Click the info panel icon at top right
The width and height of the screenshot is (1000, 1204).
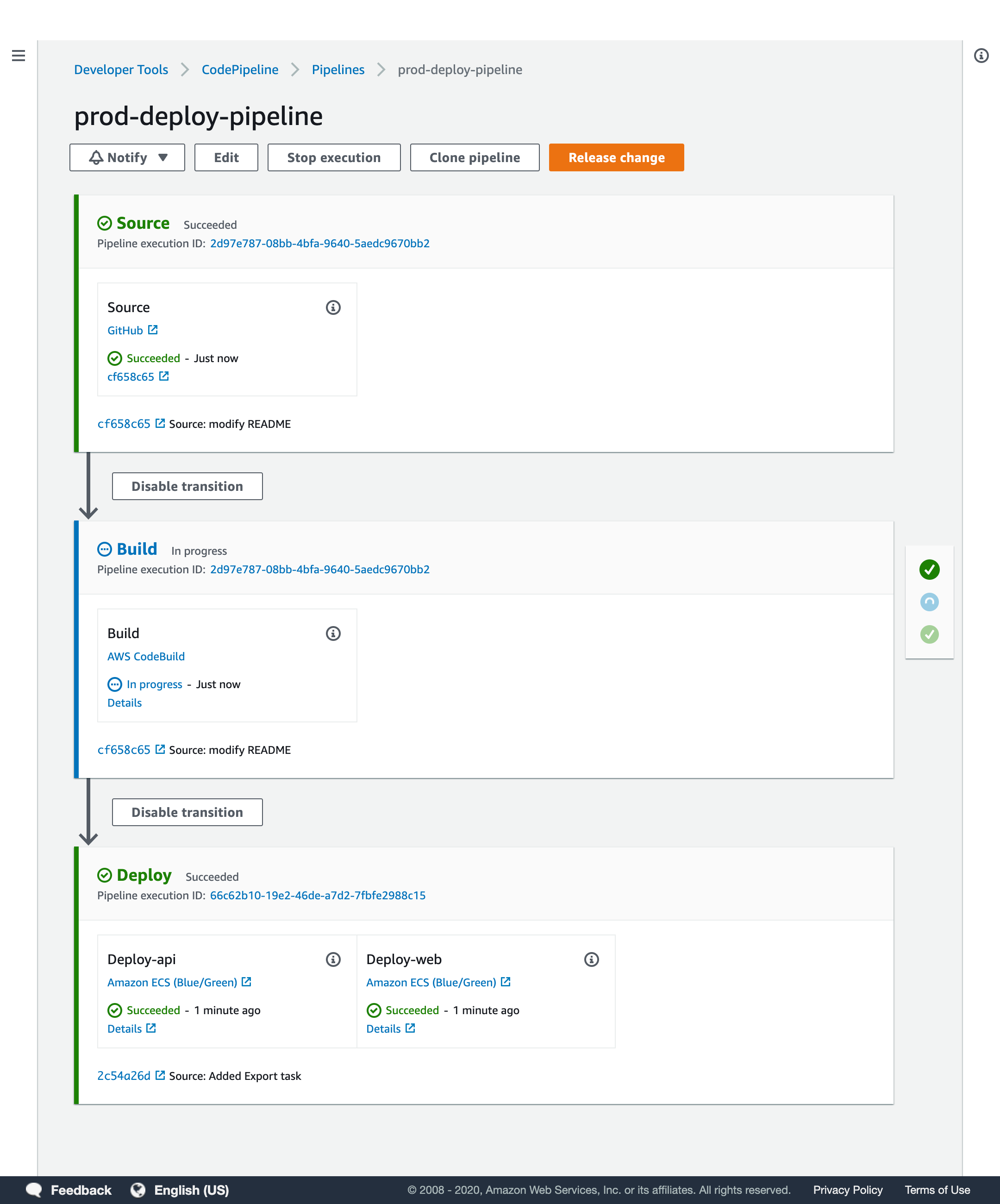pyautogui.click(x=981, y=56)
